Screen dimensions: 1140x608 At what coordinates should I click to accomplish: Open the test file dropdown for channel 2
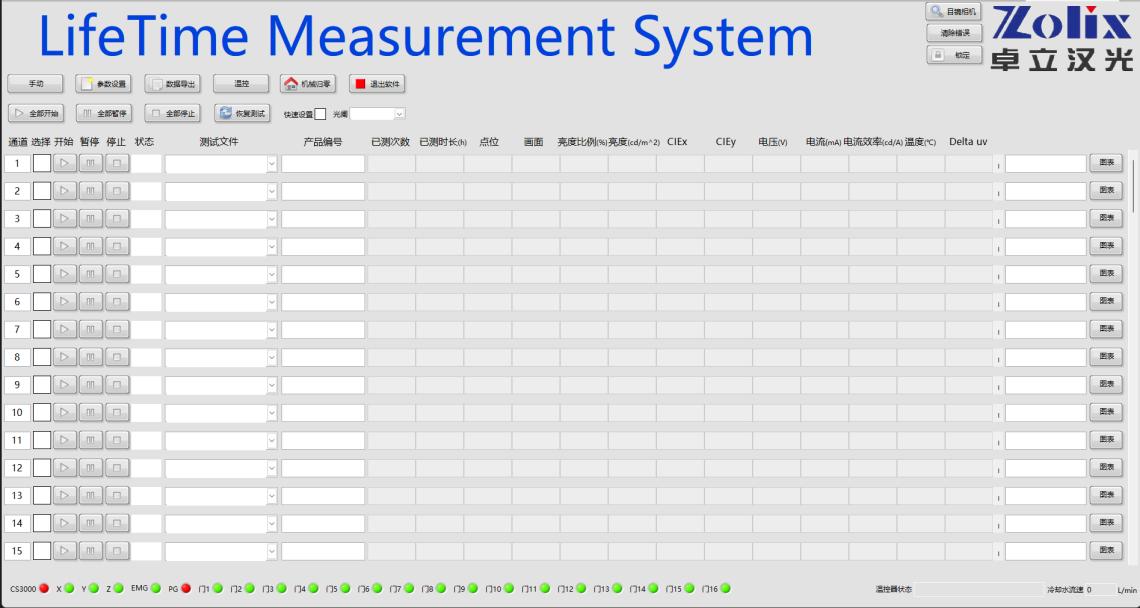tap(271, 191)
